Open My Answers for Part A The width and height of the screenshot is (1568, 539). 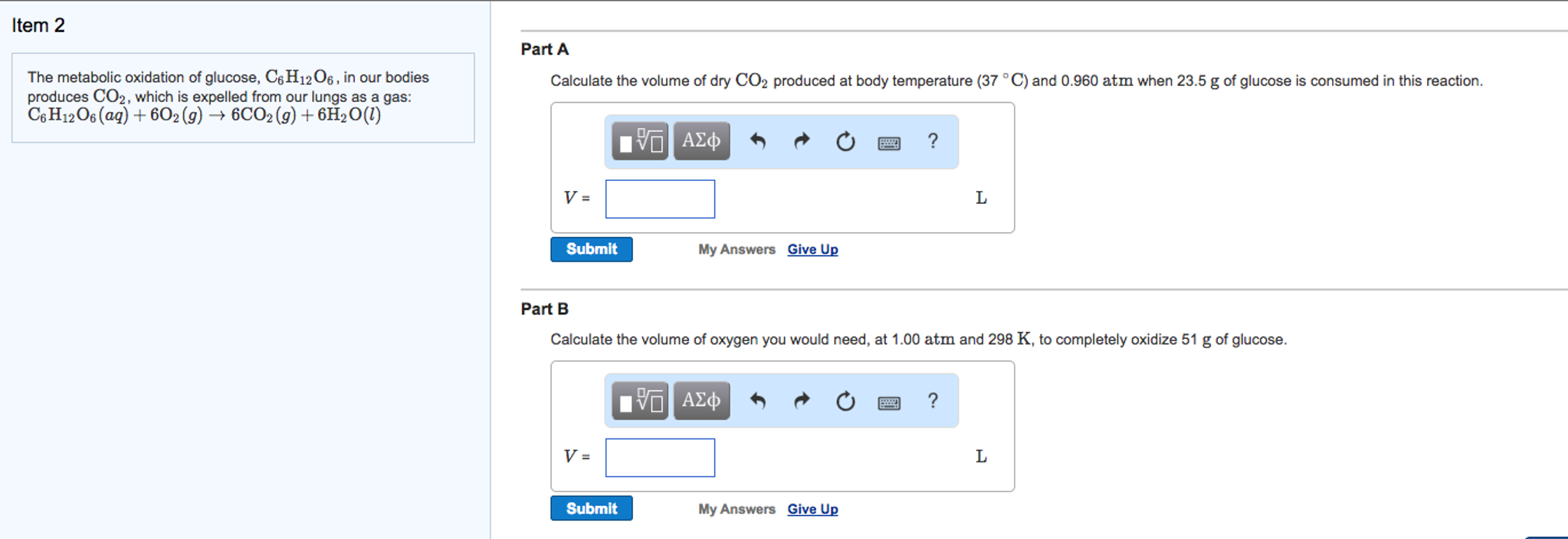(735, 248)
